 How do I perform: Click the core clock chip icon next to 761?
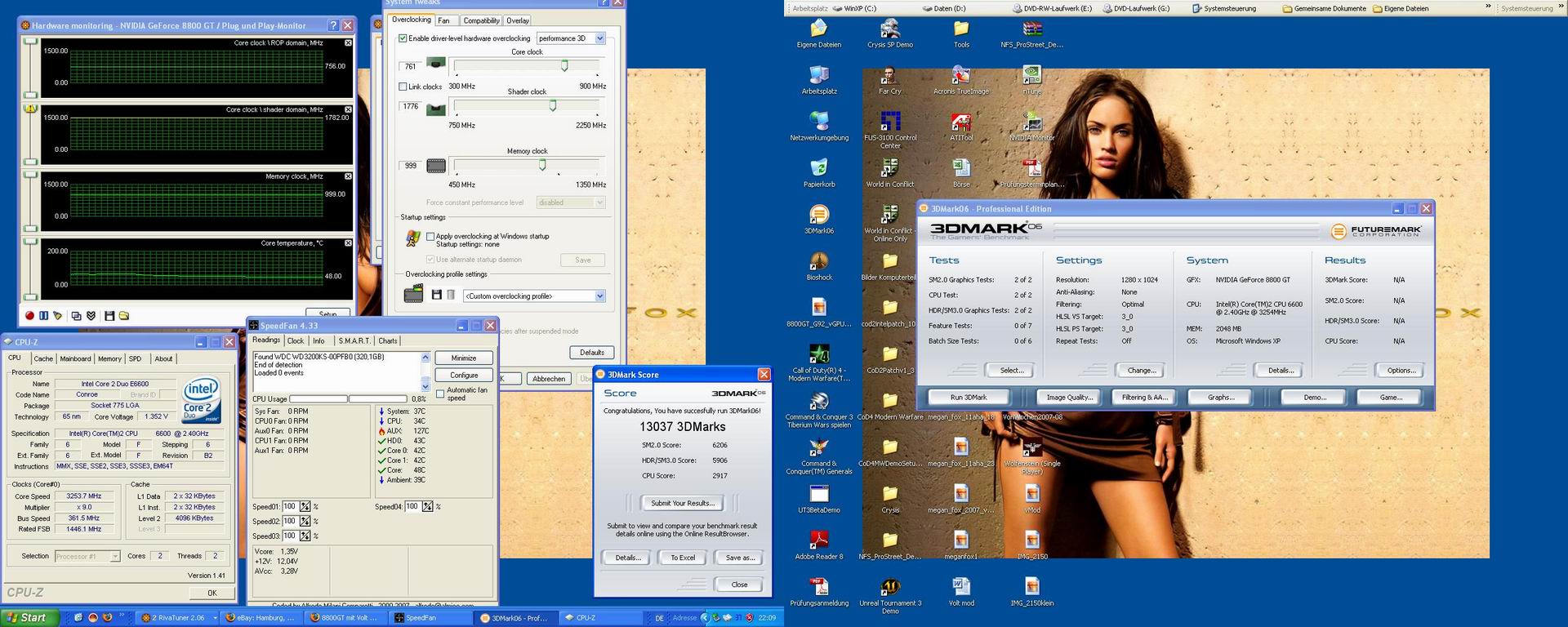[x=437, y=64]
